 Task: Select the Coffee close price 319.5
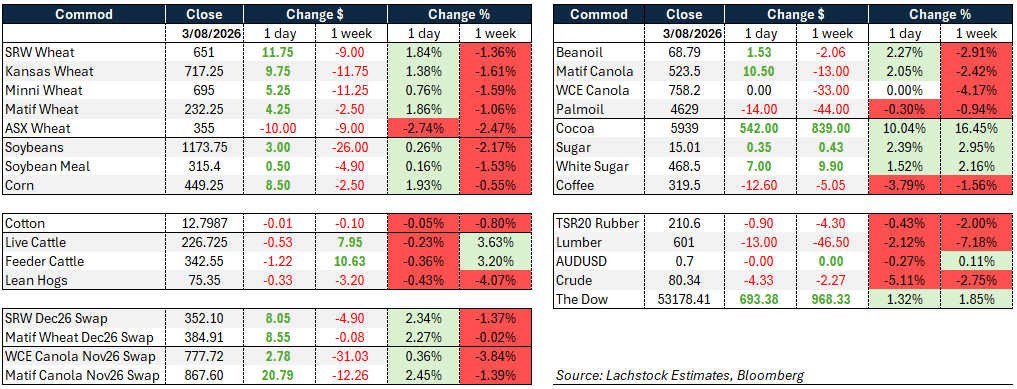click(x=684, y=185)
